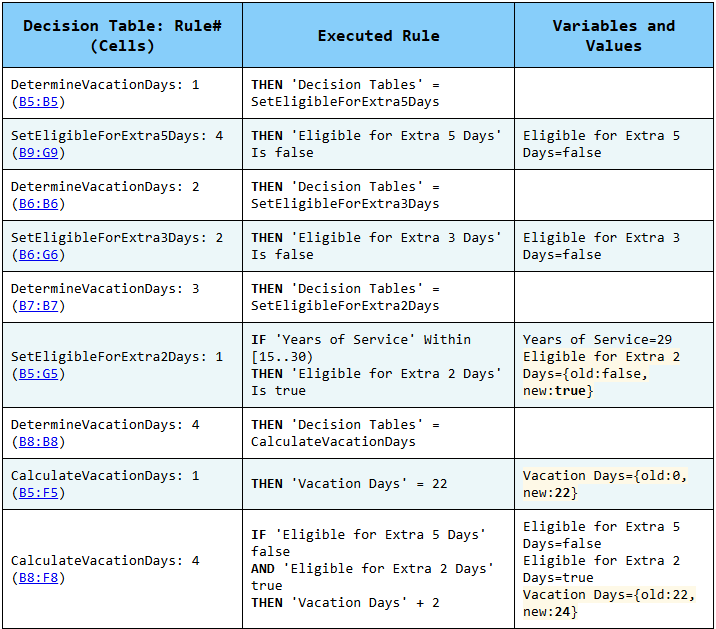The image size is (716, 629).
Task: Click the 'Vacation Days' = 22 rule cell
Action: (349, 484)
